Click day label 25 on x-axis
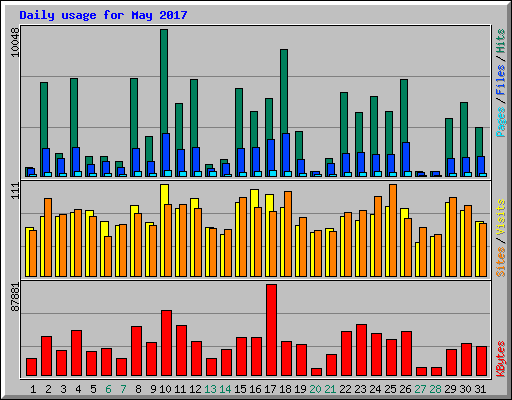512x400 pixels. point(390,389)
